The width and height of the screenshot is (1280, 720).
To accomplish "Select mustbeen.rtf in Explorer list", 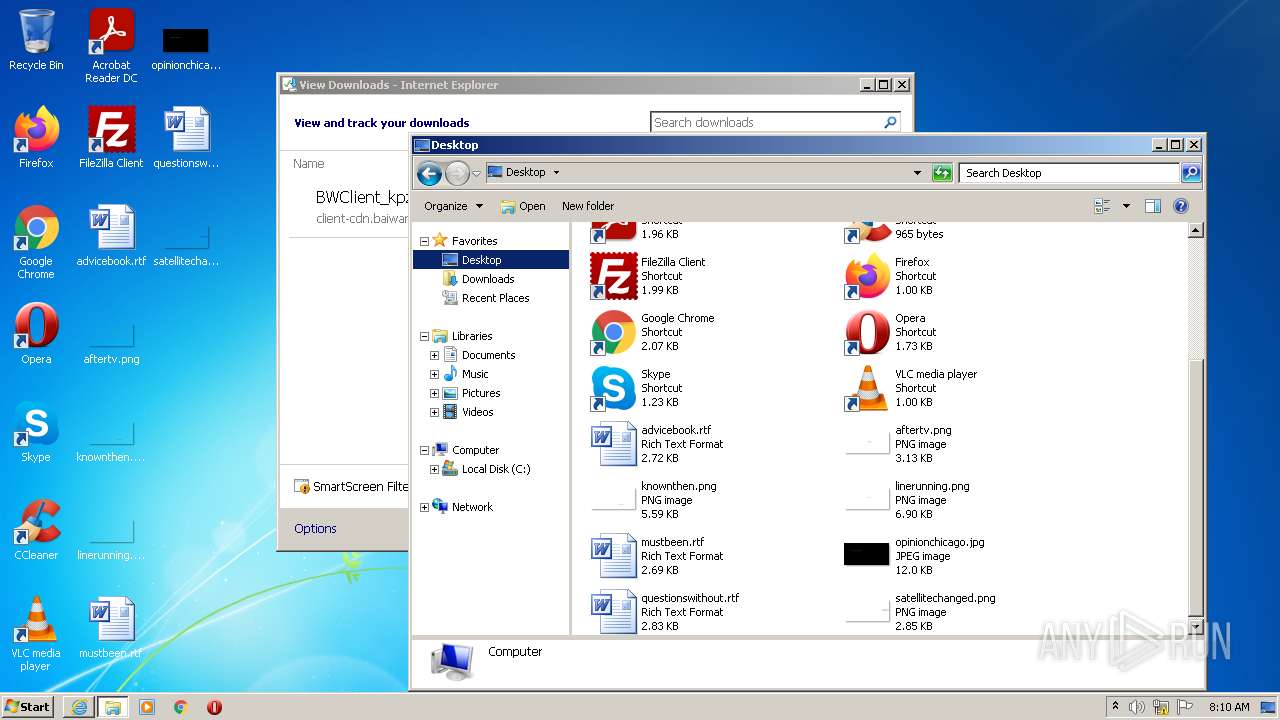I will (x=657, y=556).
